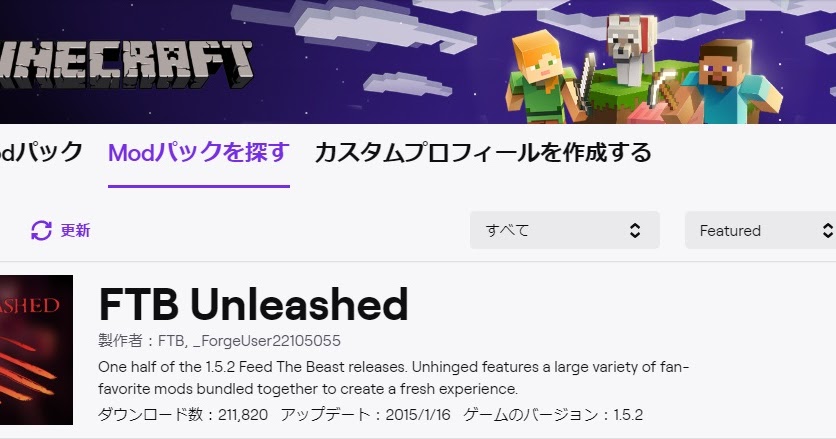Screen dimensions: 836x439
Task: Open the カスタムプロフィールを作成する tab
Action: pos(483,153)
